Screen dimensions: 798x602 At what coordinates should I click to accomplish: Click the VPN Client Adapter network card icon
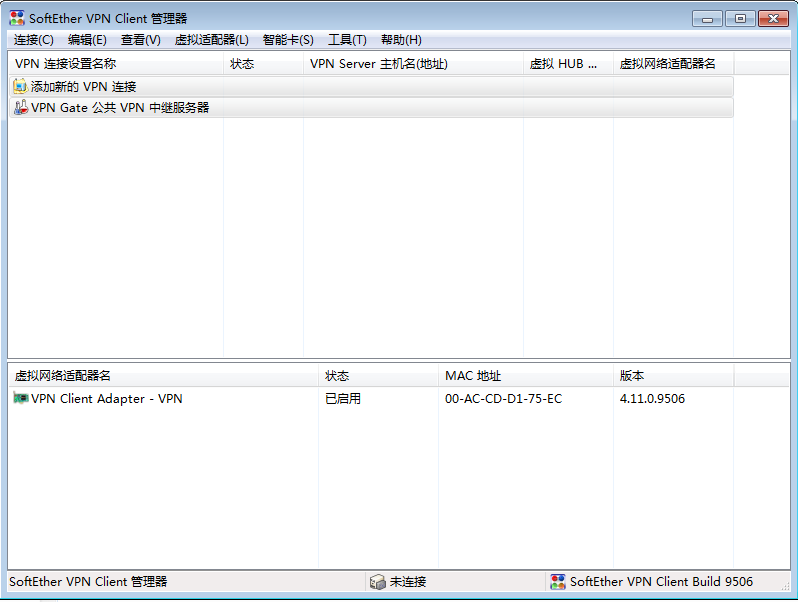pyautogui.click(x=20, y=398)
